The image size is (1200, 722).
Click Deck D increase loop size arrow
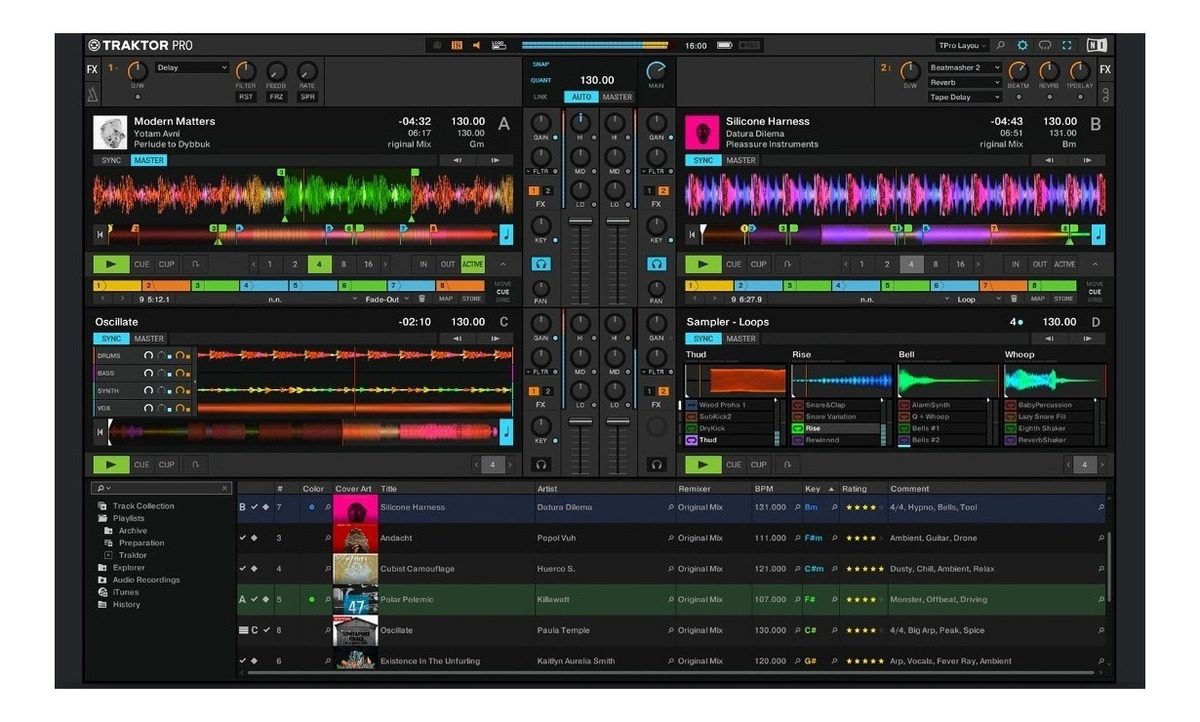pos(1101,465)
